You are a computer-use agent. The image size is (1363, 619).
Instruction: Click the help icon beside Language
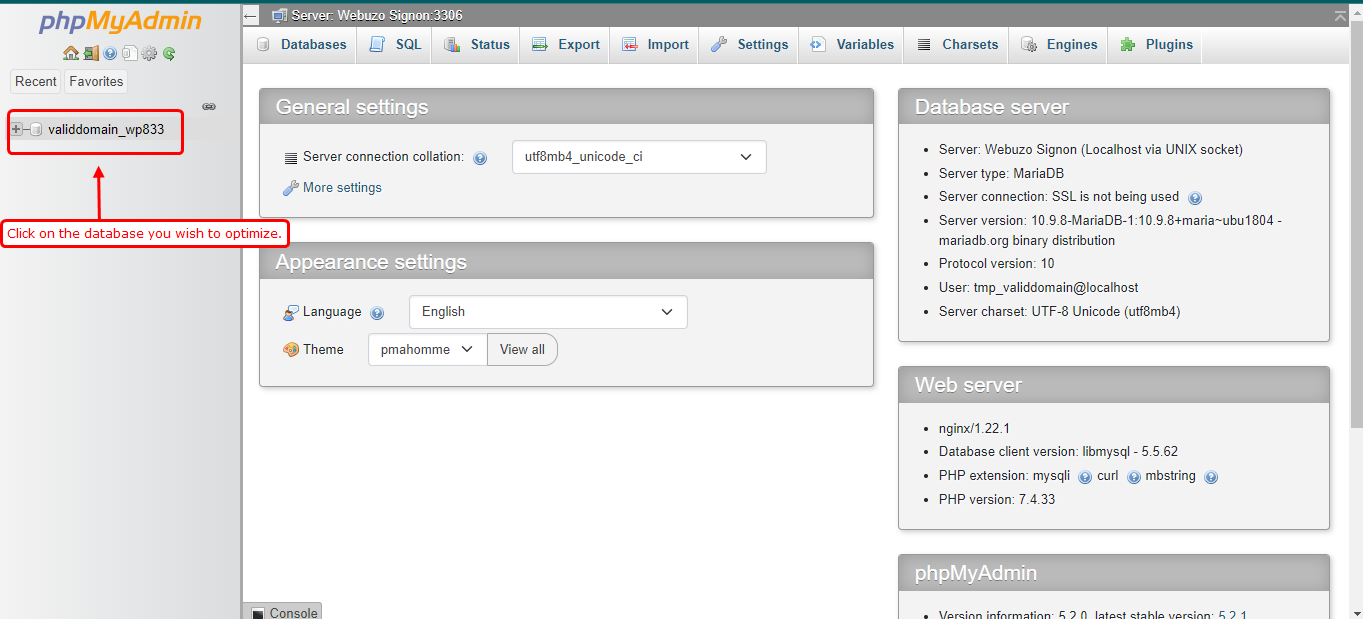(377, 313)
